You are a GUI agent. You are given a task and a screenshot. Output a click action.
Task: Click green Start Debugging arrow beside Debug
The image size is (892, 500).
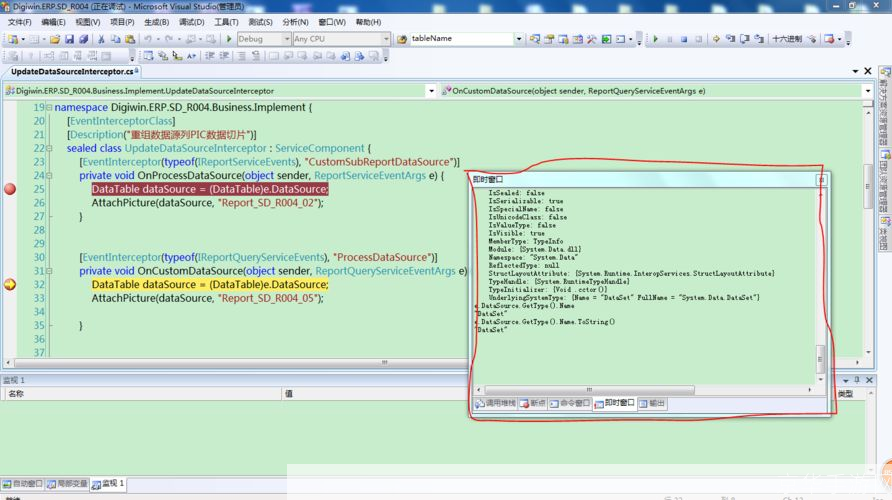(229, 39)
